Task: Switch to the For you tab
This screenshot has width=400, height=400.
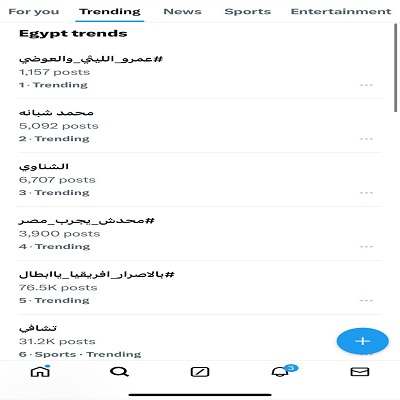Action: pyautogui.click(x=34, y=11)
